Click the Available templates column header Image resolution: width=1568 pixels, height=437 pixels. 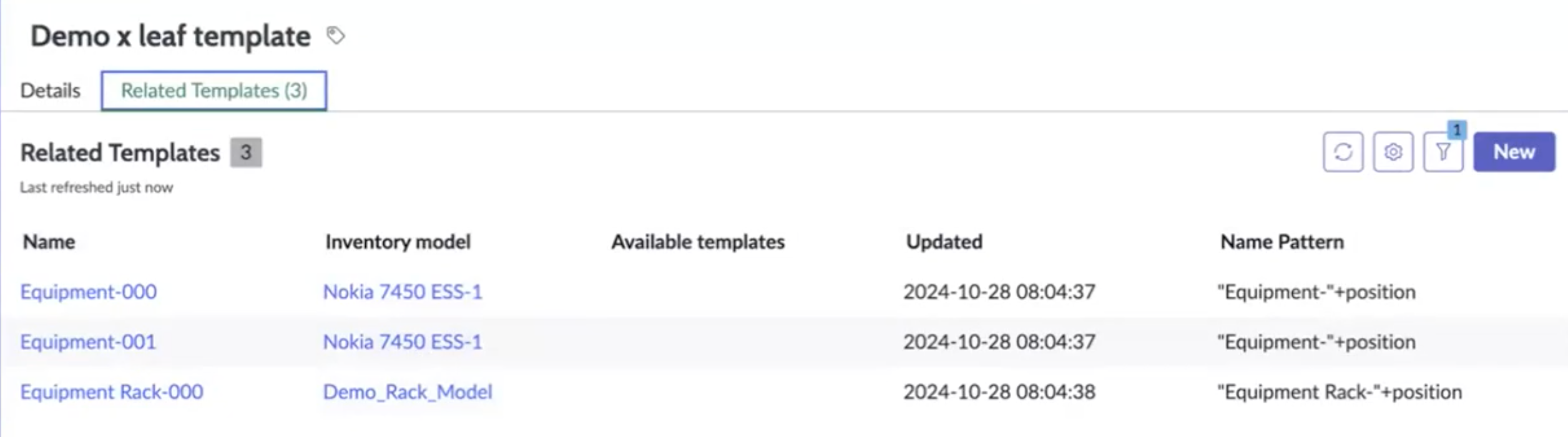(x=698, y=242)
